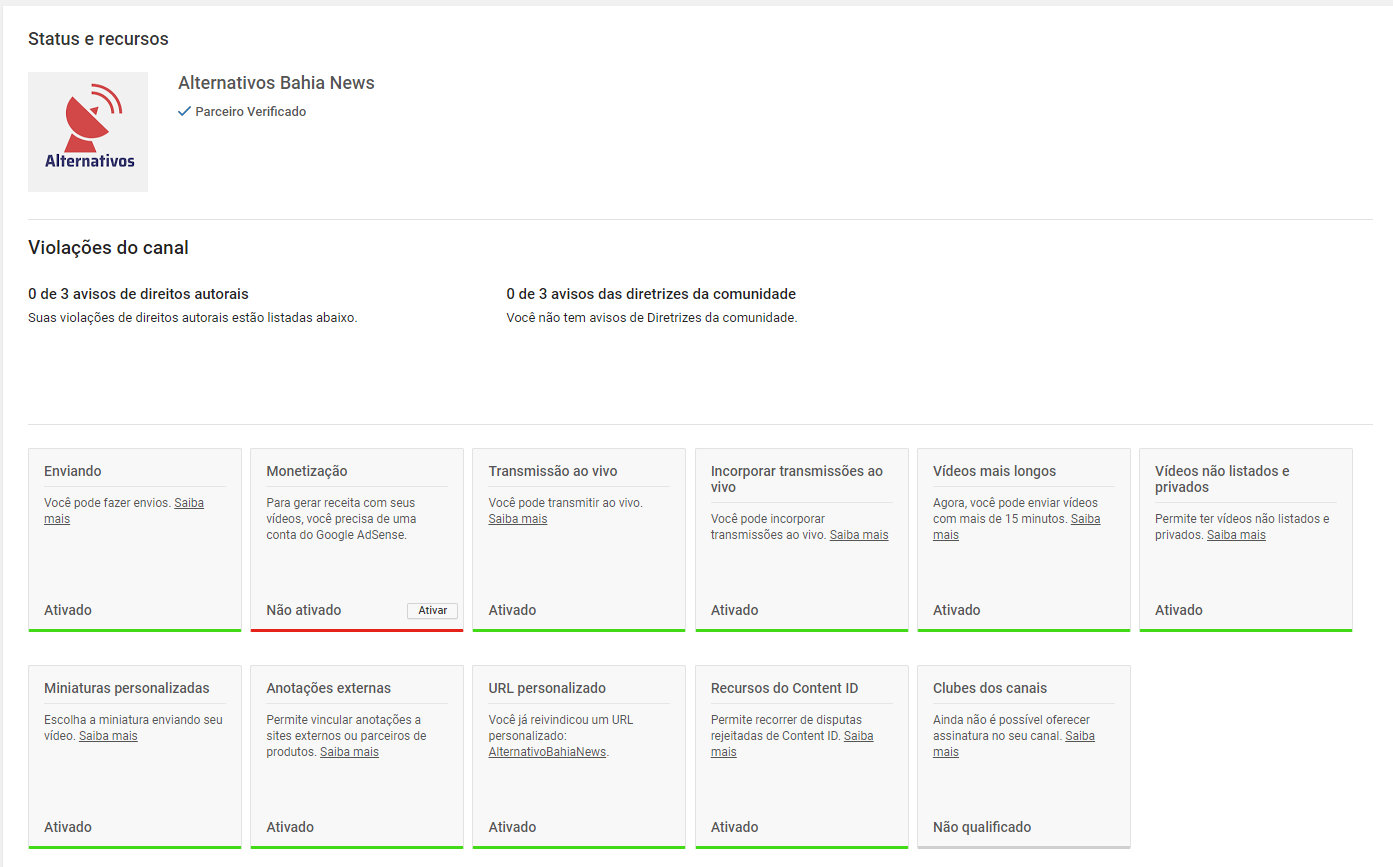Viewport: 1393px width, 867px height.
Task: Click the Violações do canal heading
Action: [x=108, y=248]
